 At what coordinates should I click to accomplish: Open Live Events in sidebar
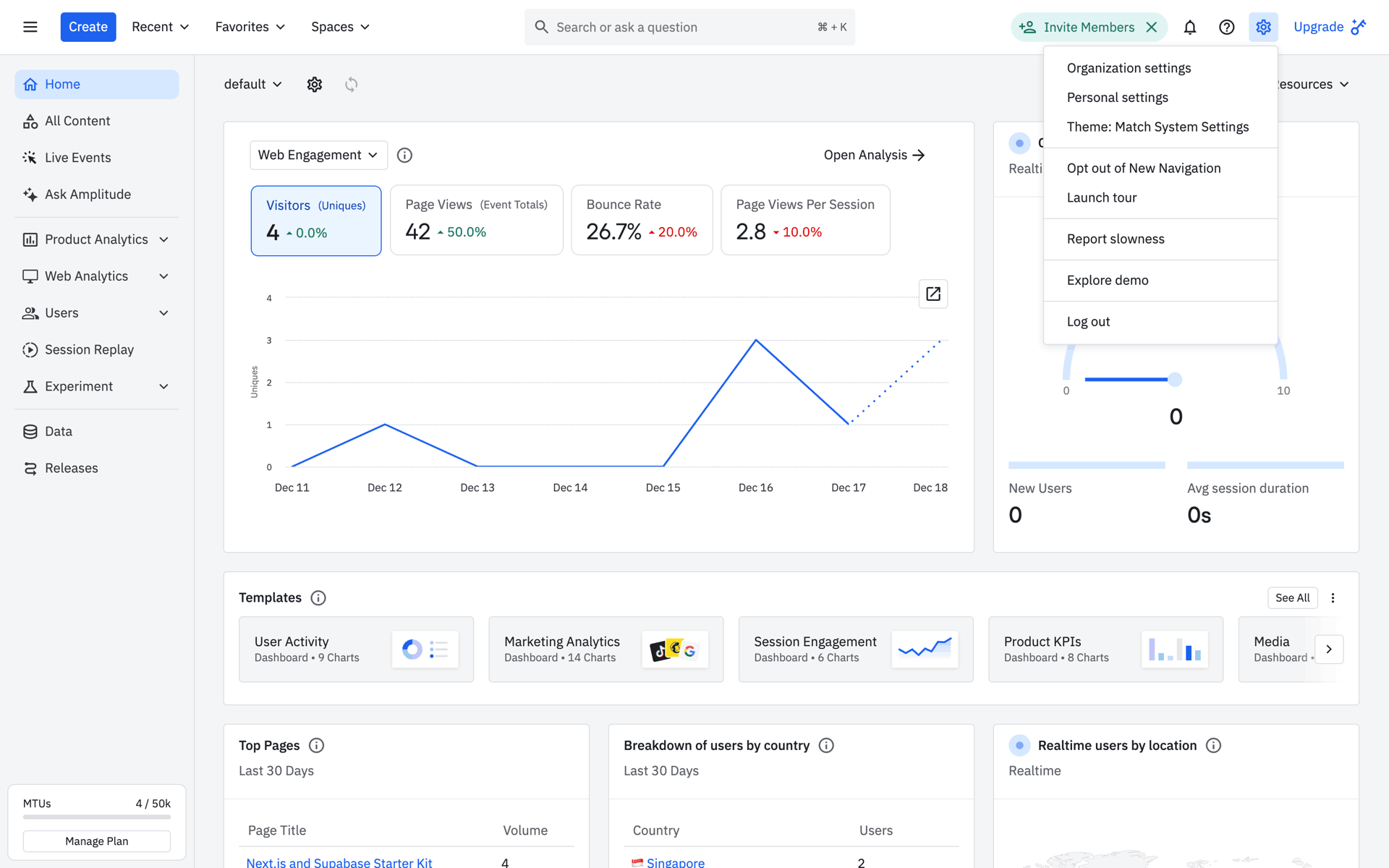[97, 158]
